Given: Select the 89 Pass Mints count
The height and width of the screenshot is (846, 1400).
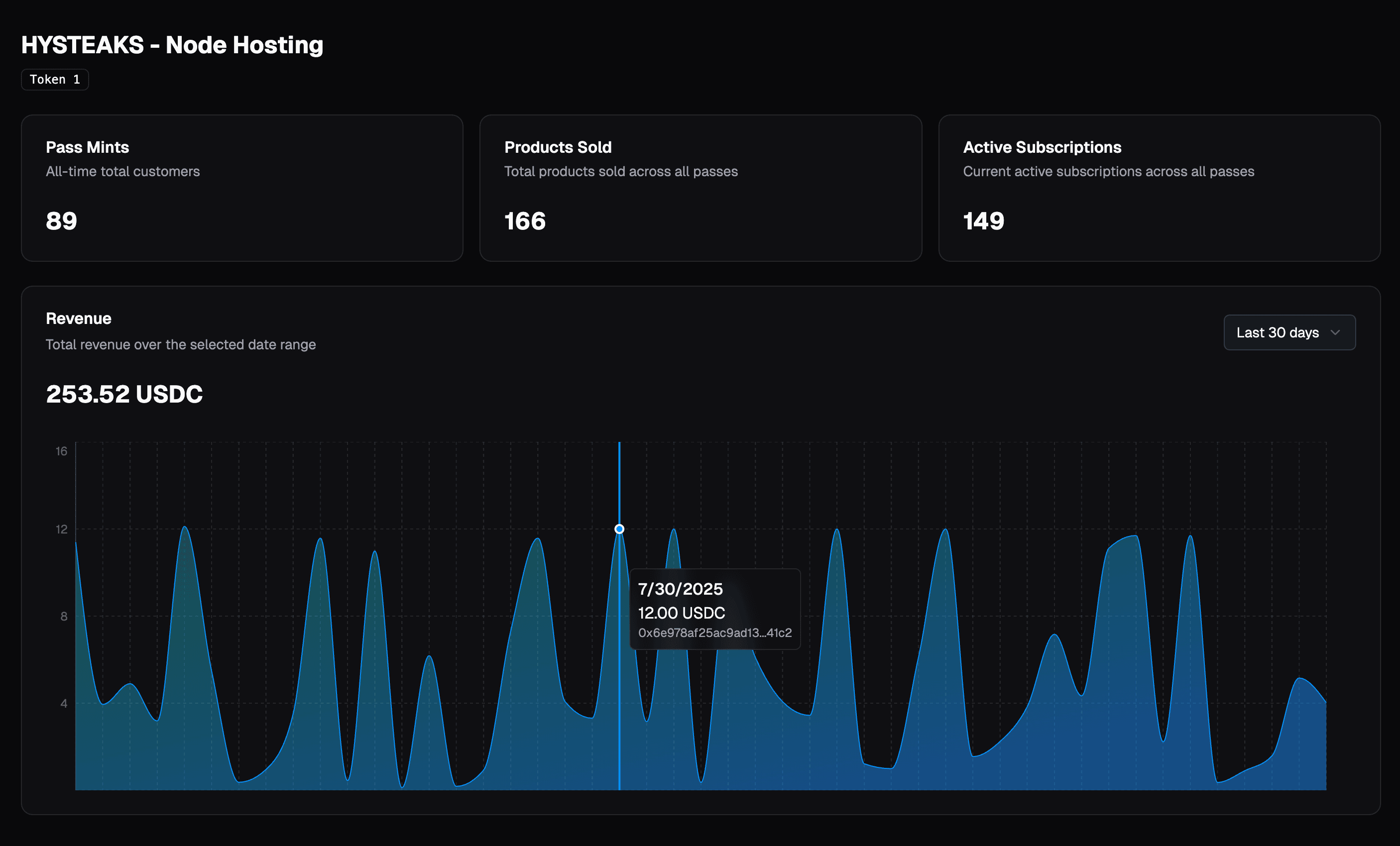Looking at the screenshot, I should [x=61, y=221].
